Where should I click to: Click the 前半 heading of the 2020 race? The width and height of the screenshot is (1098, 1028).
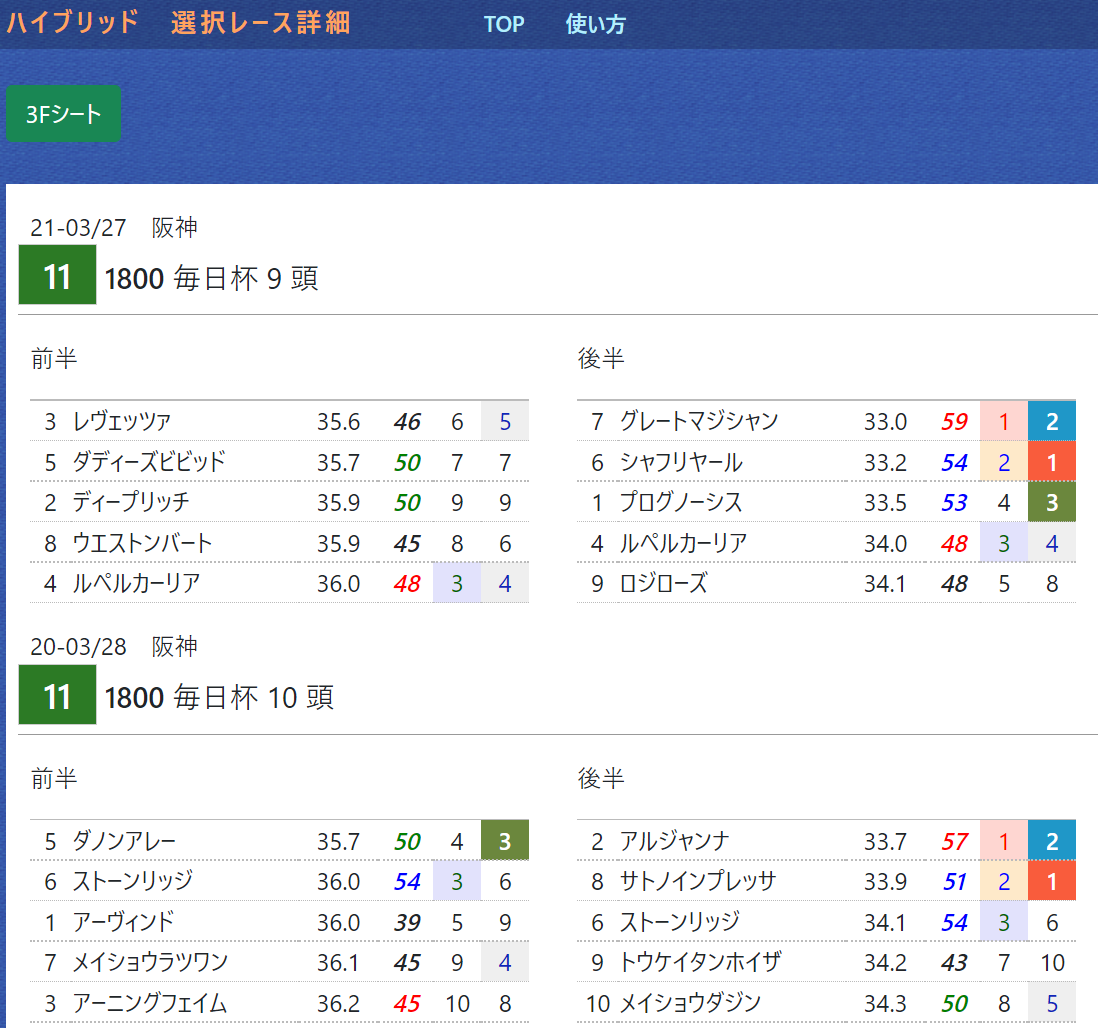[x=54, y=778]
